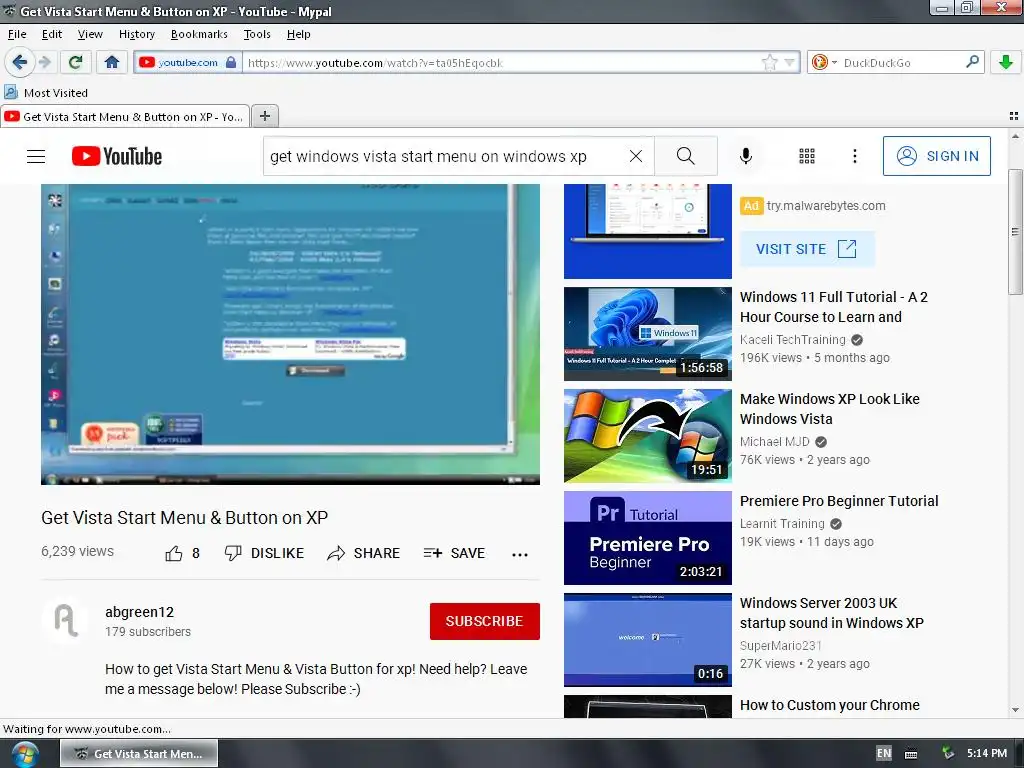Show all tabs list button
Viewport: 1024px width, 768px height.
(1014, 116)
